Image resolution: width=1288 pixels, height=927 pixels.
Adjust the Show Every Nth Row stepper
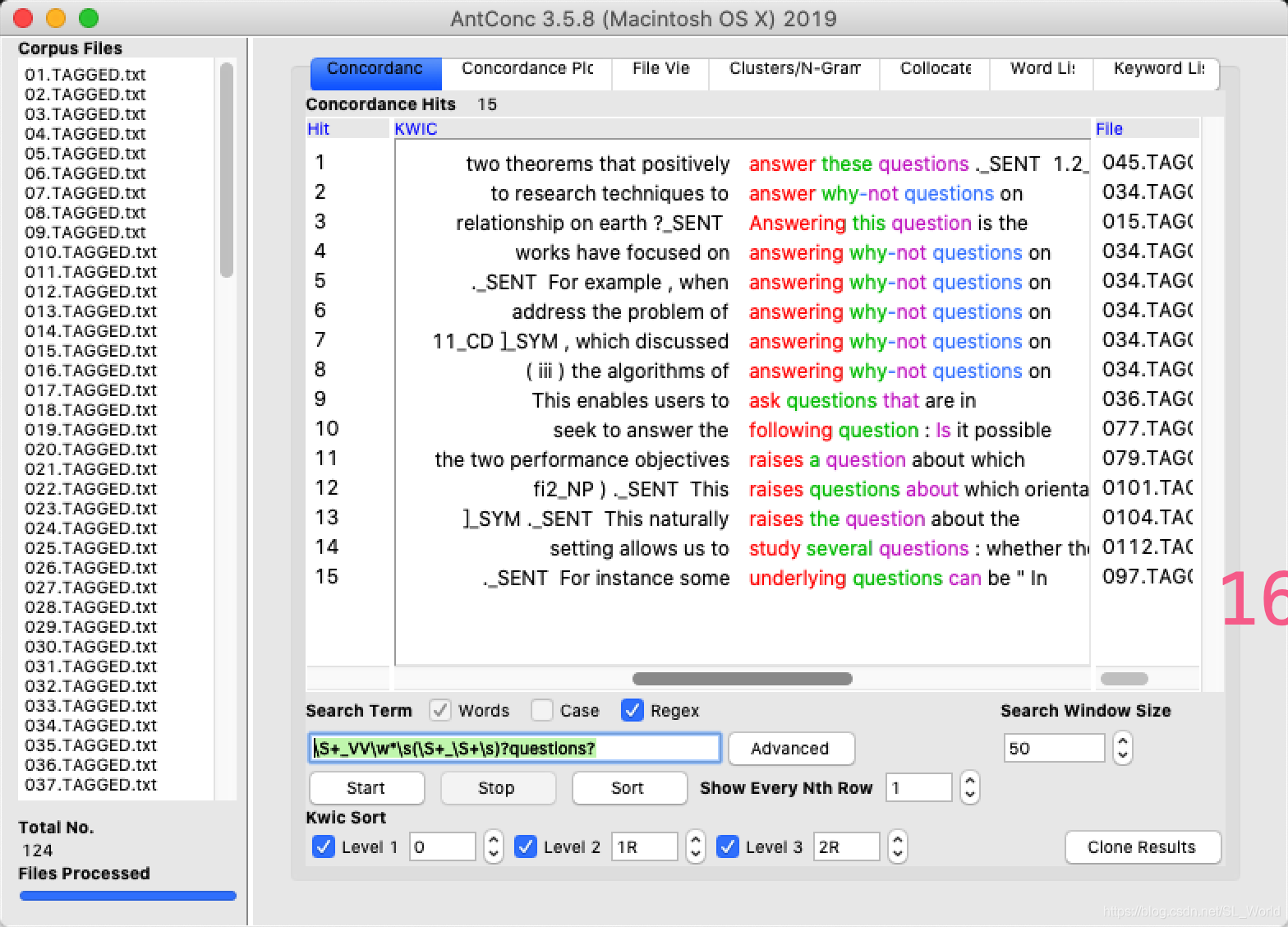(970, 788)
